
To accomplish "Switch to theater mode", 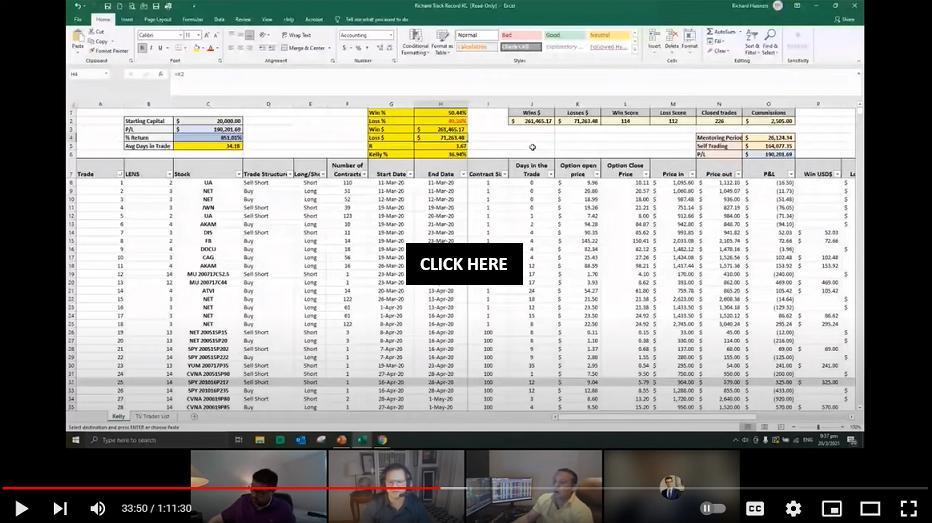I will [870, 508].
